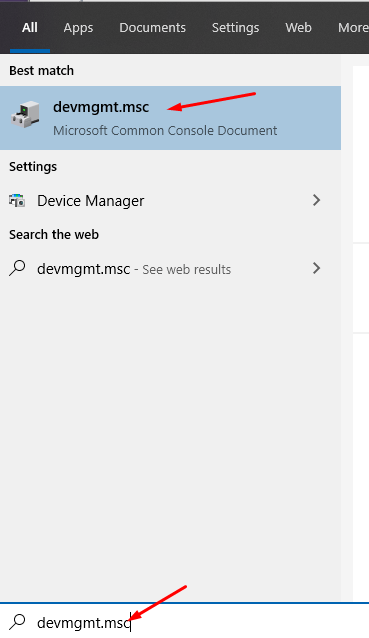Click the search box containing devmgmt.msc
The height and width of the screenshot is (638, 369).
click(x=184, y=622)
